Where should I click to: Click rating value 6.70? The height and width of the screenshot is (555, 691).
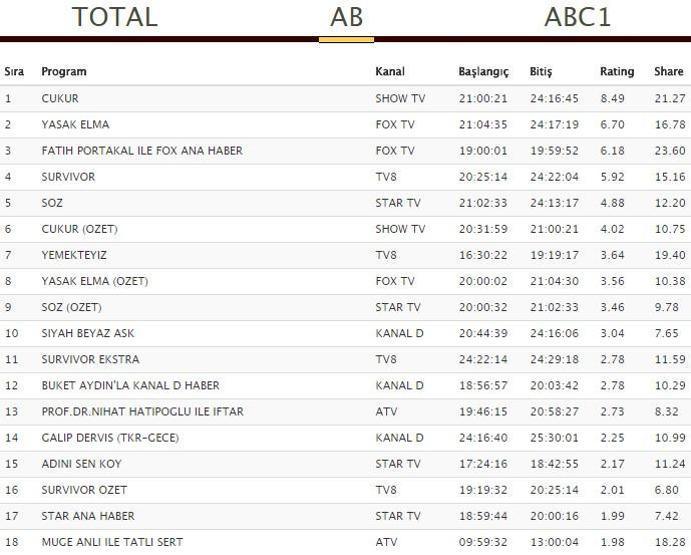coord(612,124)
